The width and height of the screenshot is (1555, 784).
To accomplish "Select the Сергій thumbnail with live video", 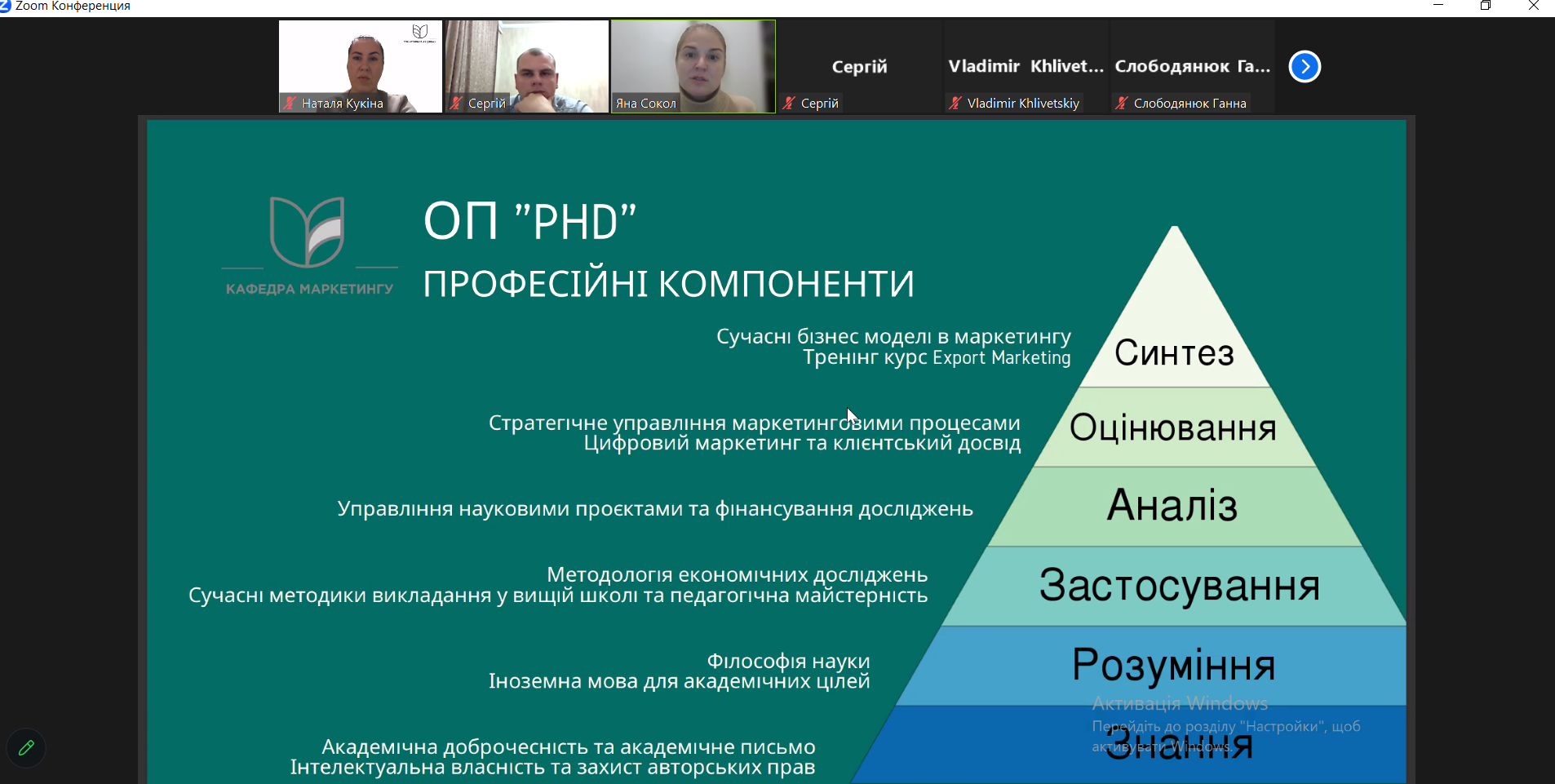I will [x=527, y=66].
